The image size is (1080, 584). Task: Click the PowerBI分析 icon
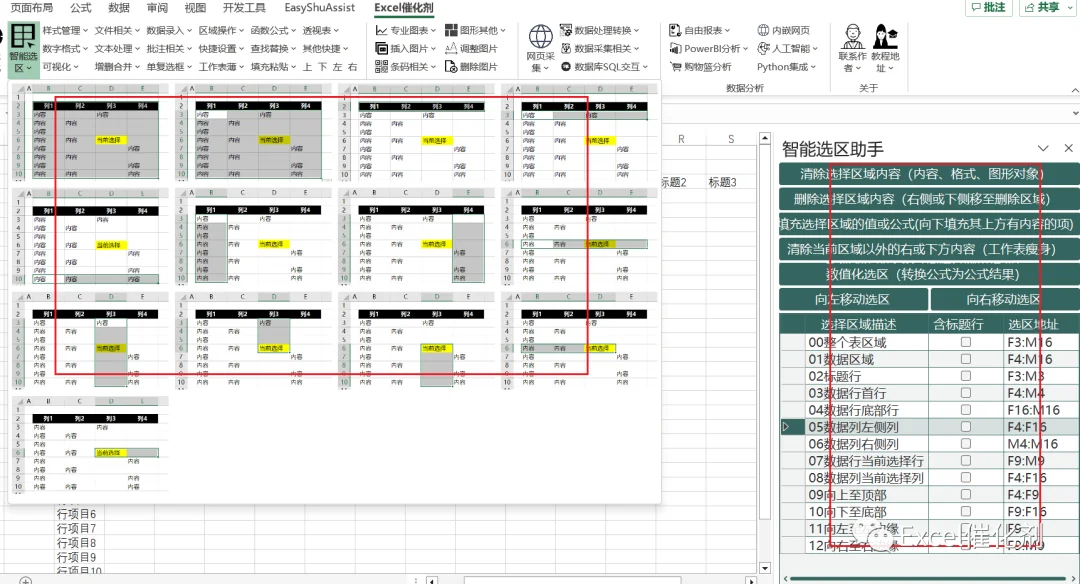(x=675, y=48)
